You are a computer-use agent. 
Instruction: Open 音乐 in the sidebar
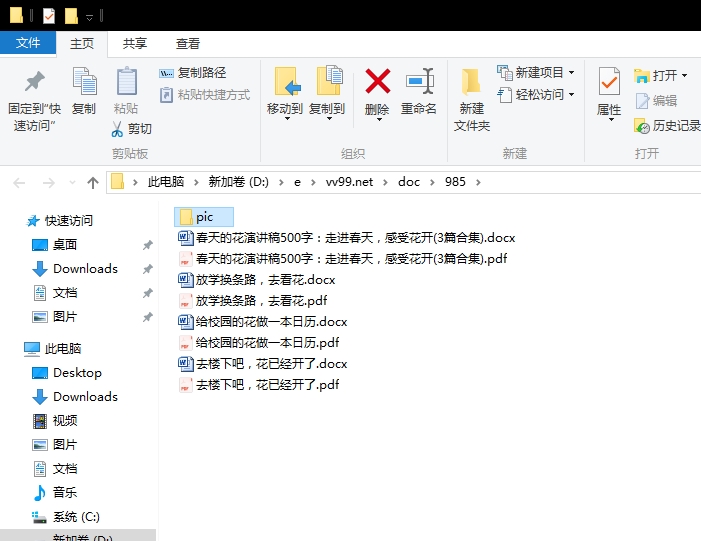(x=55, y=493)
